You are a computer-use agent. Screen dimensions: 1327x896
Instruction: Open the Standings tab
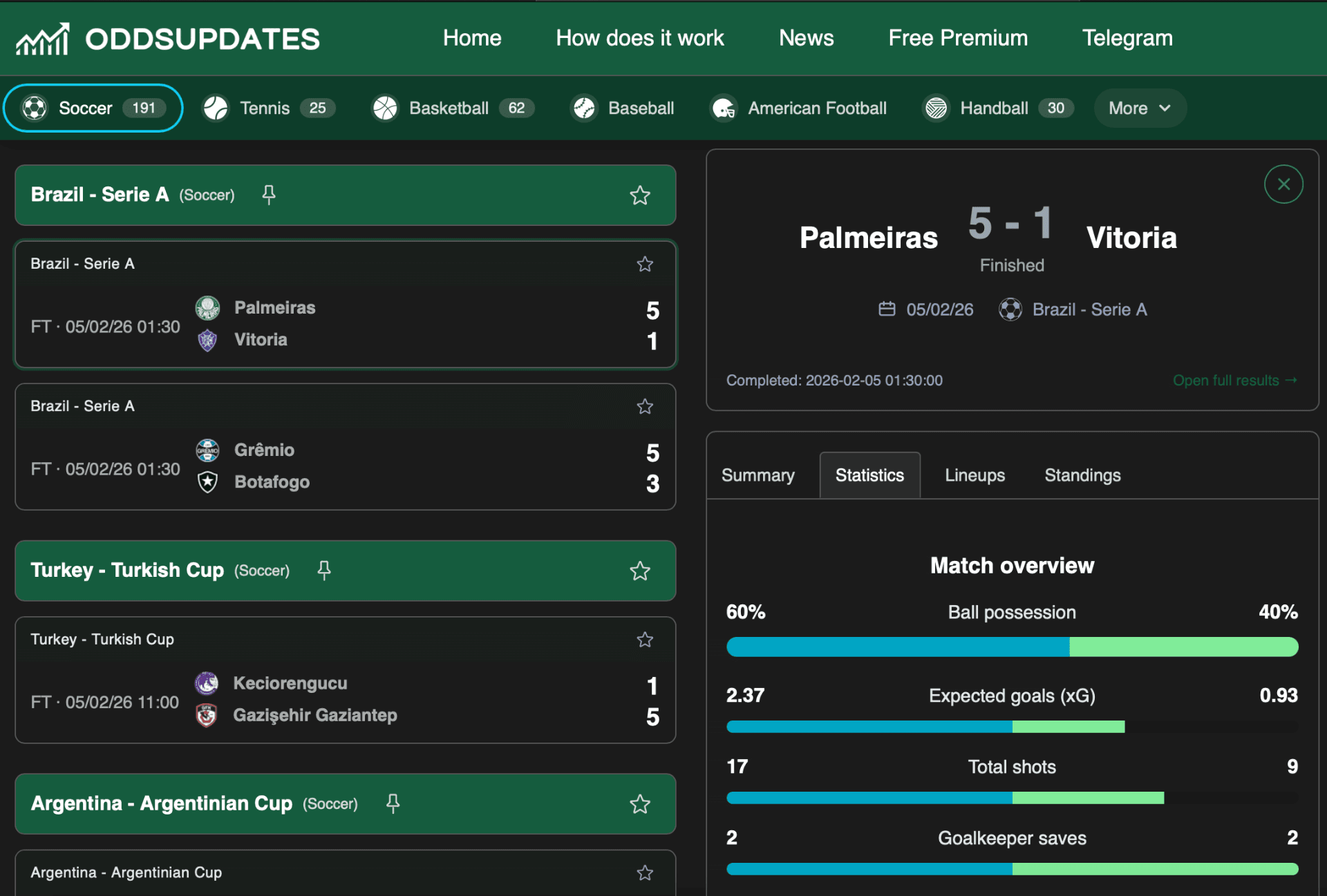coord(1082,475)
